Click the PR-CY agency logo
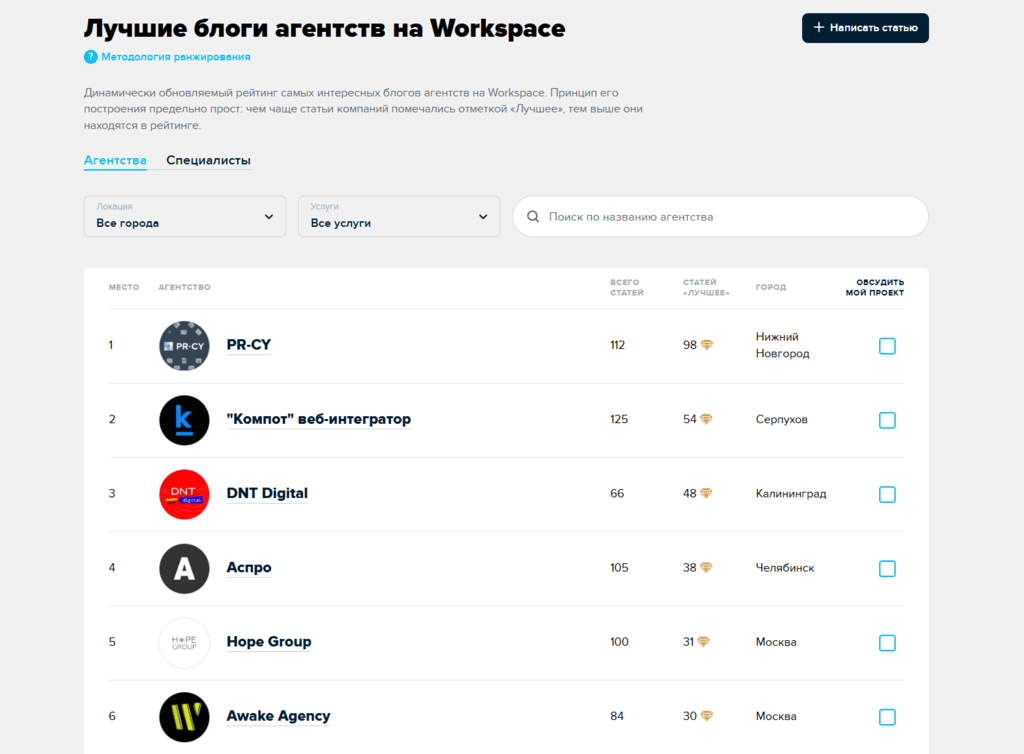 pos(184,346)
